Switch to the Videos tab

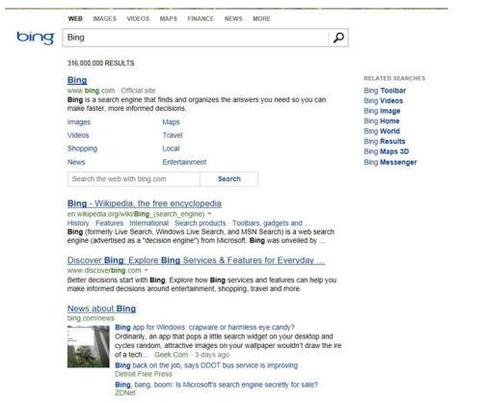(x=138, y=19)
